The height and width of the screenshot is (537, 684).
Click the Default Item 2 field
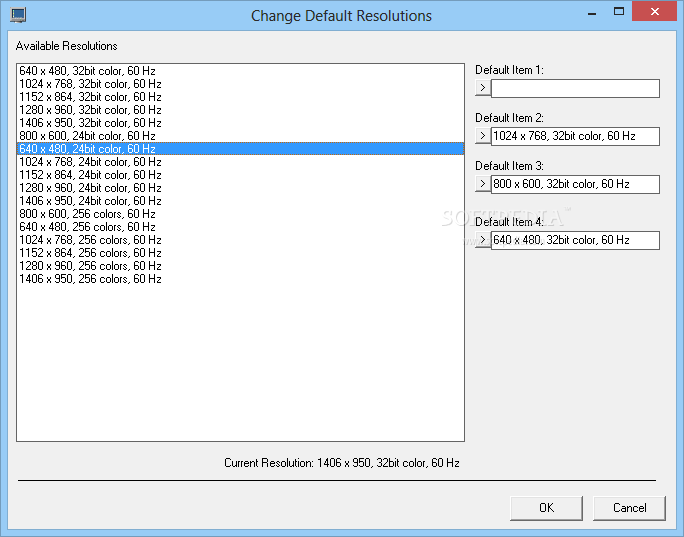575,136
